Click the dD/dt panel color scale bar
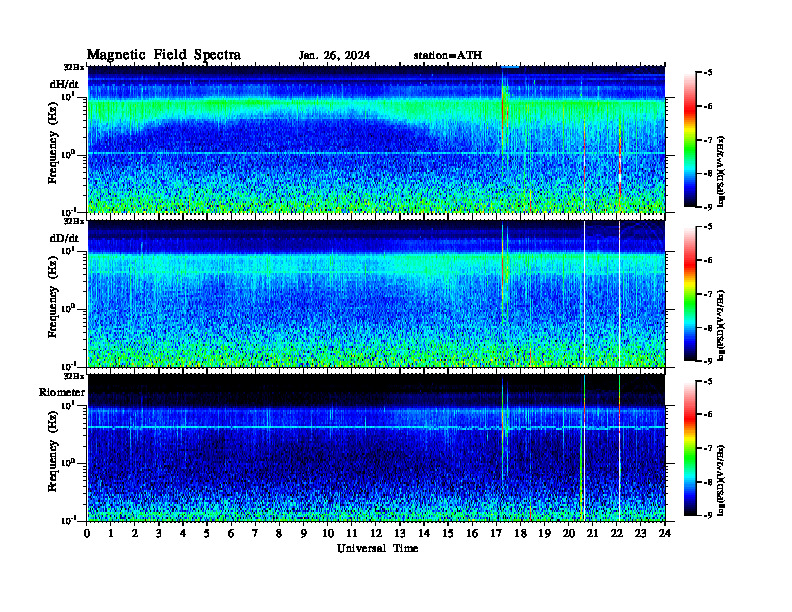This screenshot has height=612, width=792. tap(689, 294)
